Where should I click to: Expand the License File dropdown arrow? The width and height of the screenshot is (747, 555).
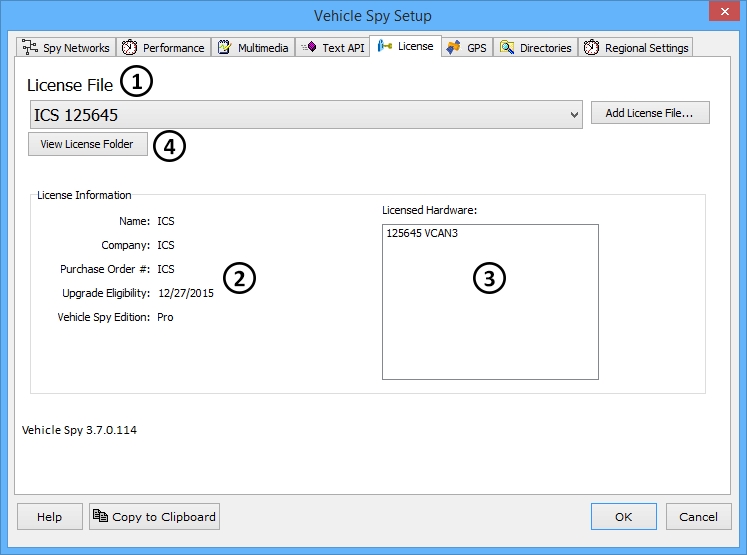pos(574,115)
